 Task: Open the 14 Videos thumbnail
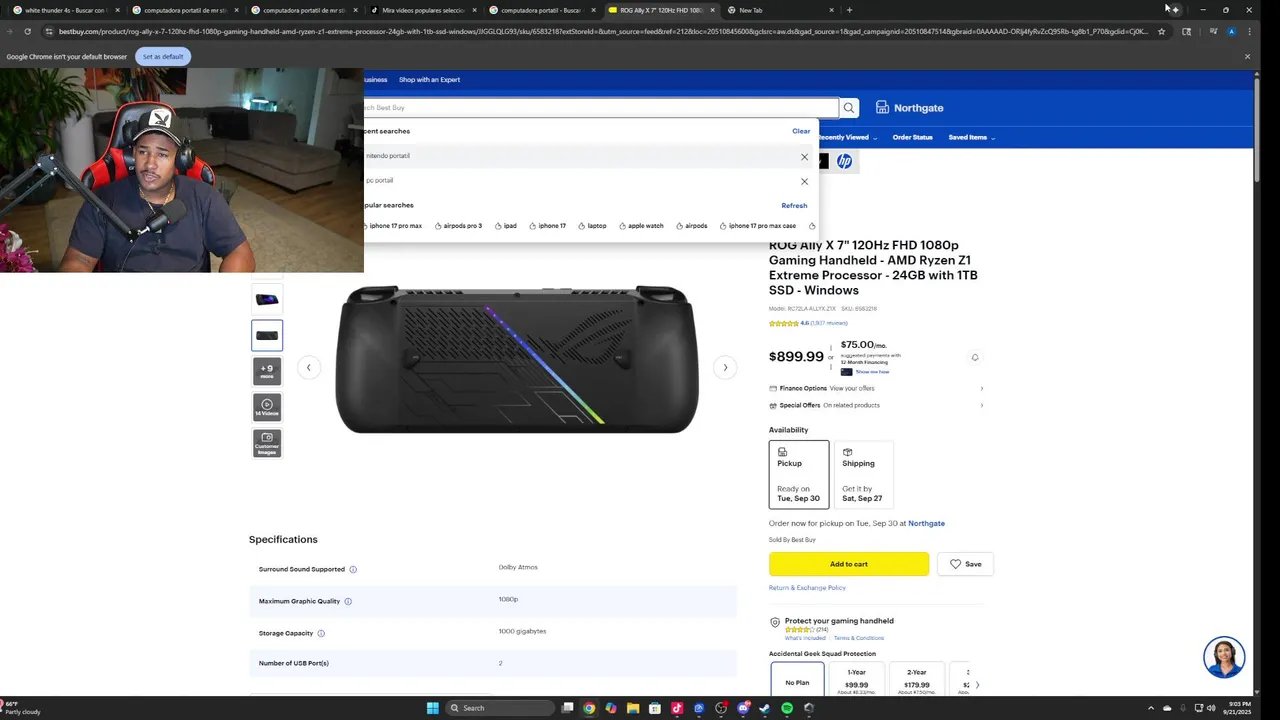click(x=267, y=407)
